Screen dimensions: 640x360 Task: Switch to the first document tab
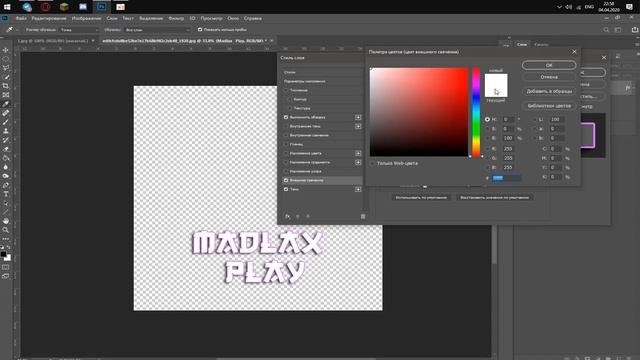point(53,41)
